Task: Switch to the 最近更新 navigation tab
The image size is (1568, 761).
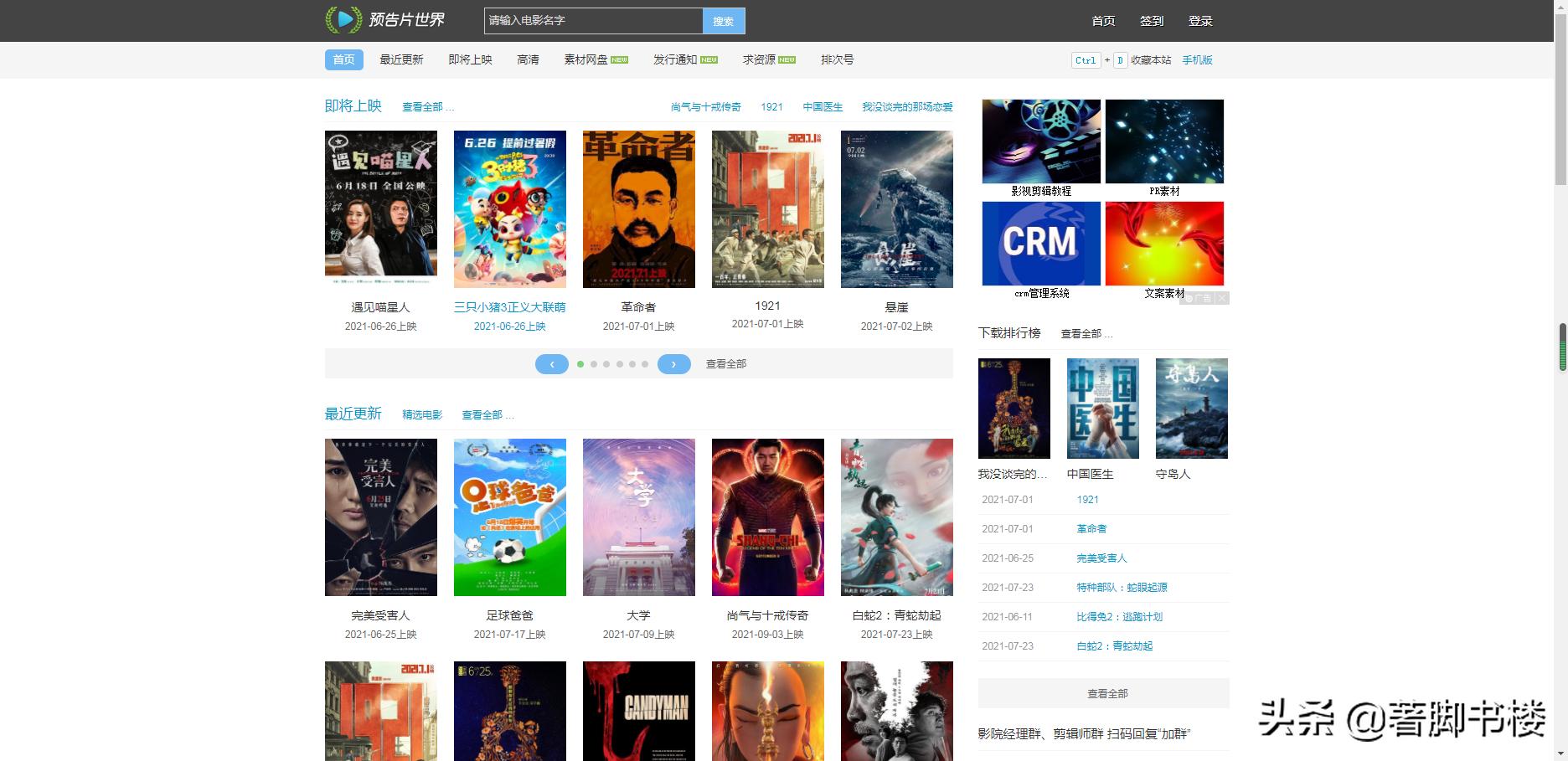Action: [400, 59]
